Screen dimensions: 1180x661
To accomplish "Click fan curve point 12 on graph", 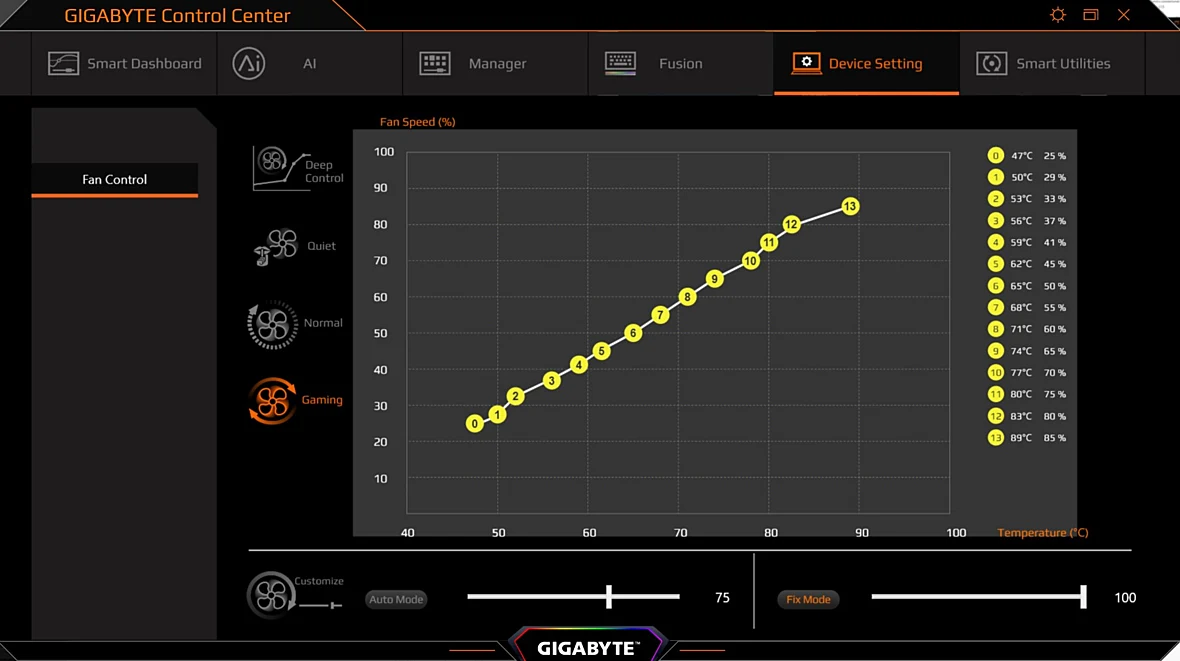I will coord(791,224).
